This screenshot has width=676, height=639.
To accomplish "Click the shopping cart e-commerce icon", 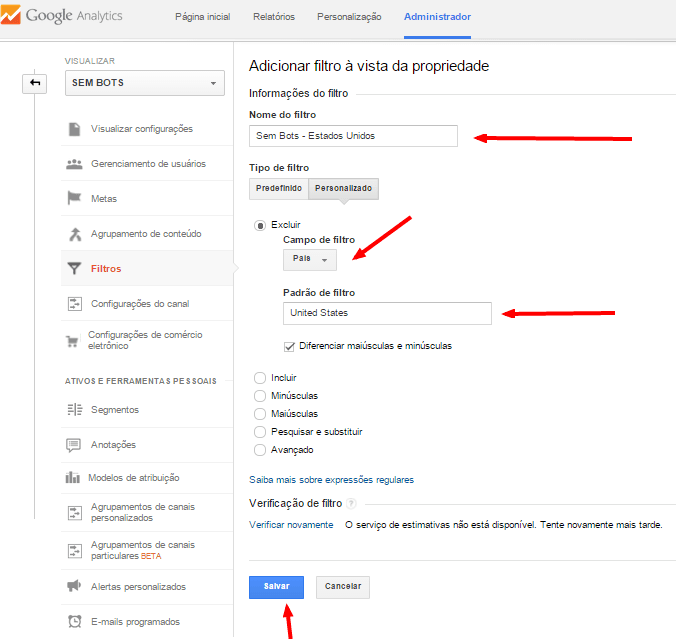I will pyautogui.click(x=73, y=340).
